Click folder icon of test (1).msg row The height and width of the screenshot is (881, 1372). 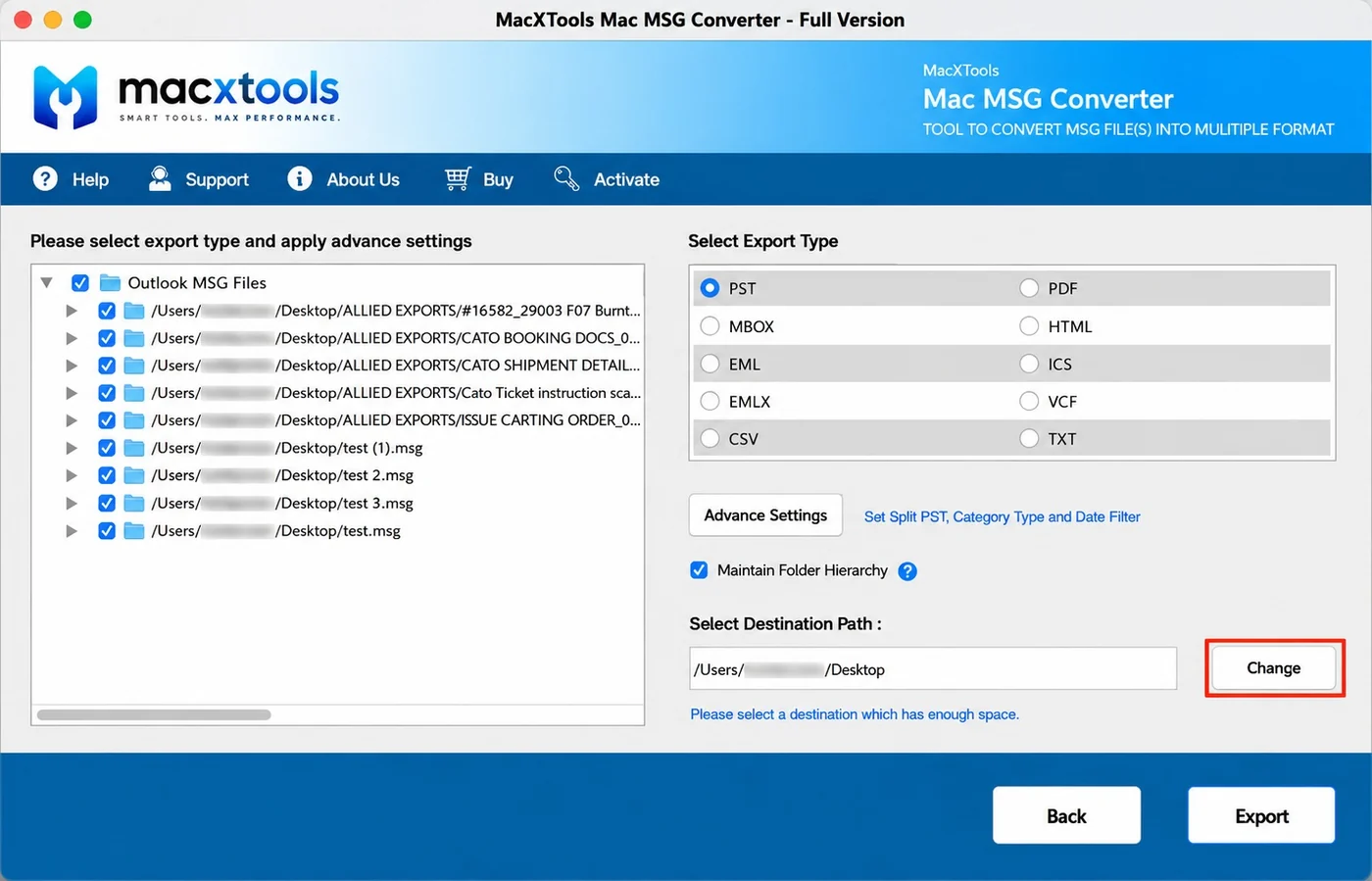click(134, 448)
